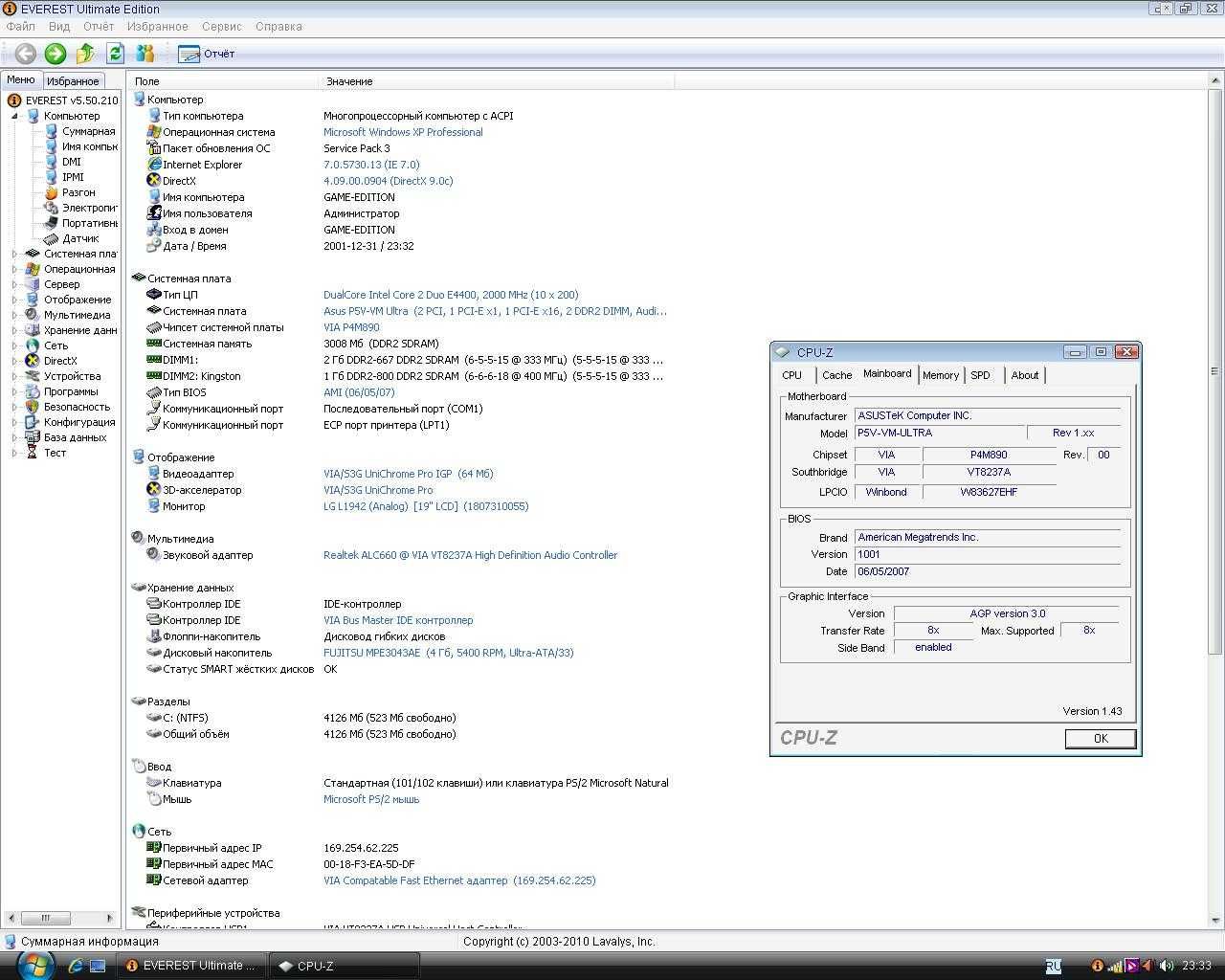Click the sidebar horizontal scrollbar thumb
This screenshot has height=980, width=1225.
44,918
